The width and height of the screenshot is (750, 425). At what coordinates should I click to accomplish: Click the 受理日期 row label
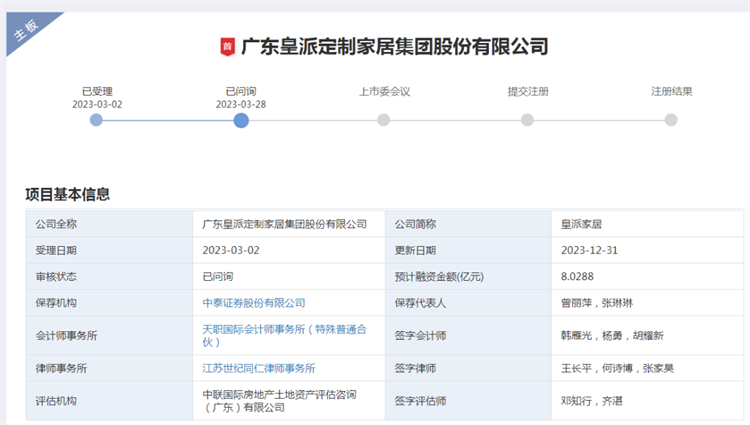[56, 250]
